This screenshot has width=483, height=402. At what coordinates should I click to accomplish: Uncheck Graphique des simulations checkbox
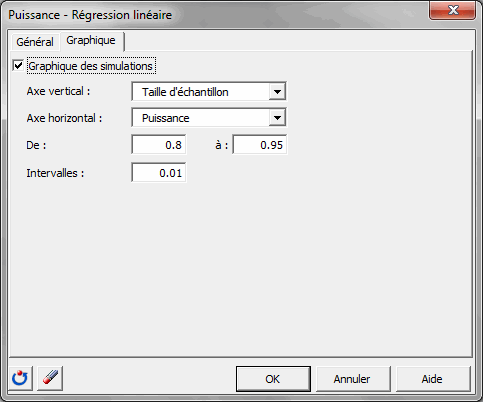click(18, 65)
